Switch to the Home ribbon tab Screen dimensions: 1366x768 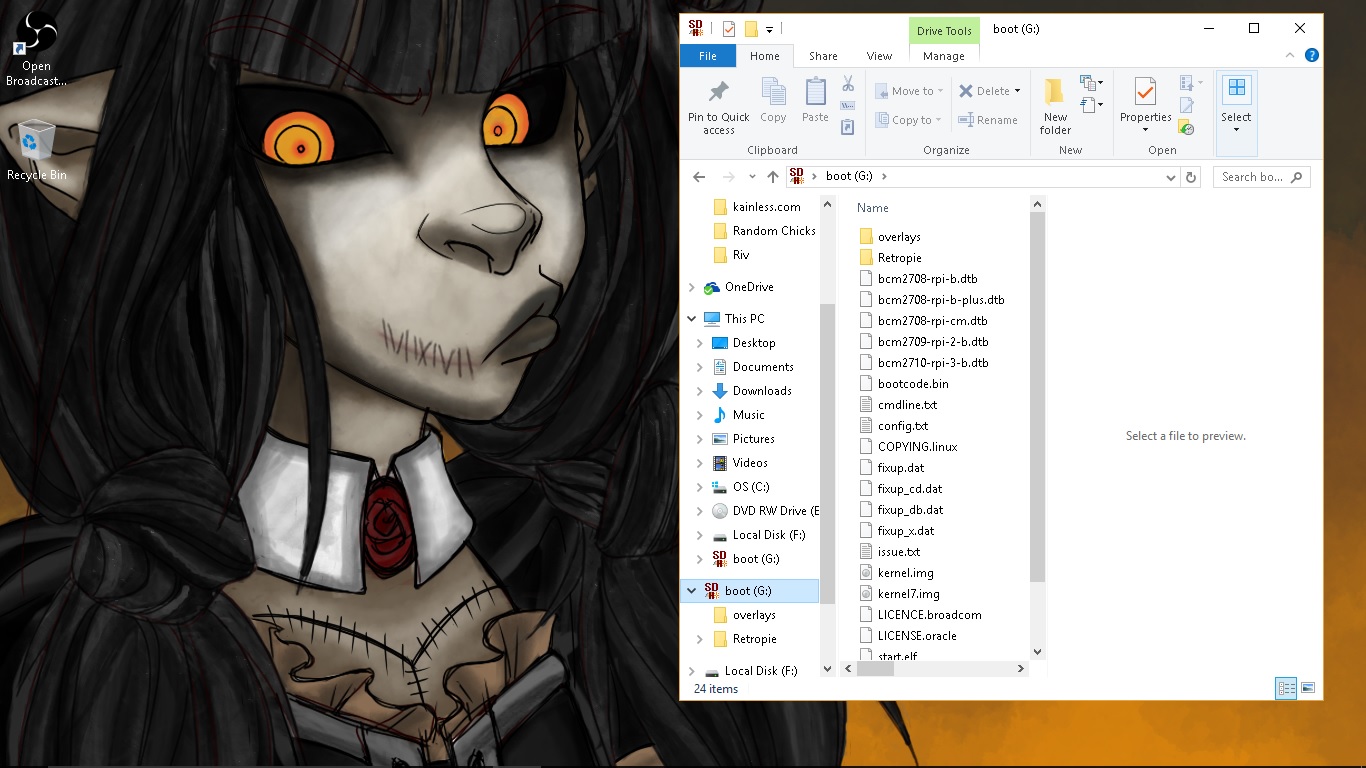click(x=765, y=56)
